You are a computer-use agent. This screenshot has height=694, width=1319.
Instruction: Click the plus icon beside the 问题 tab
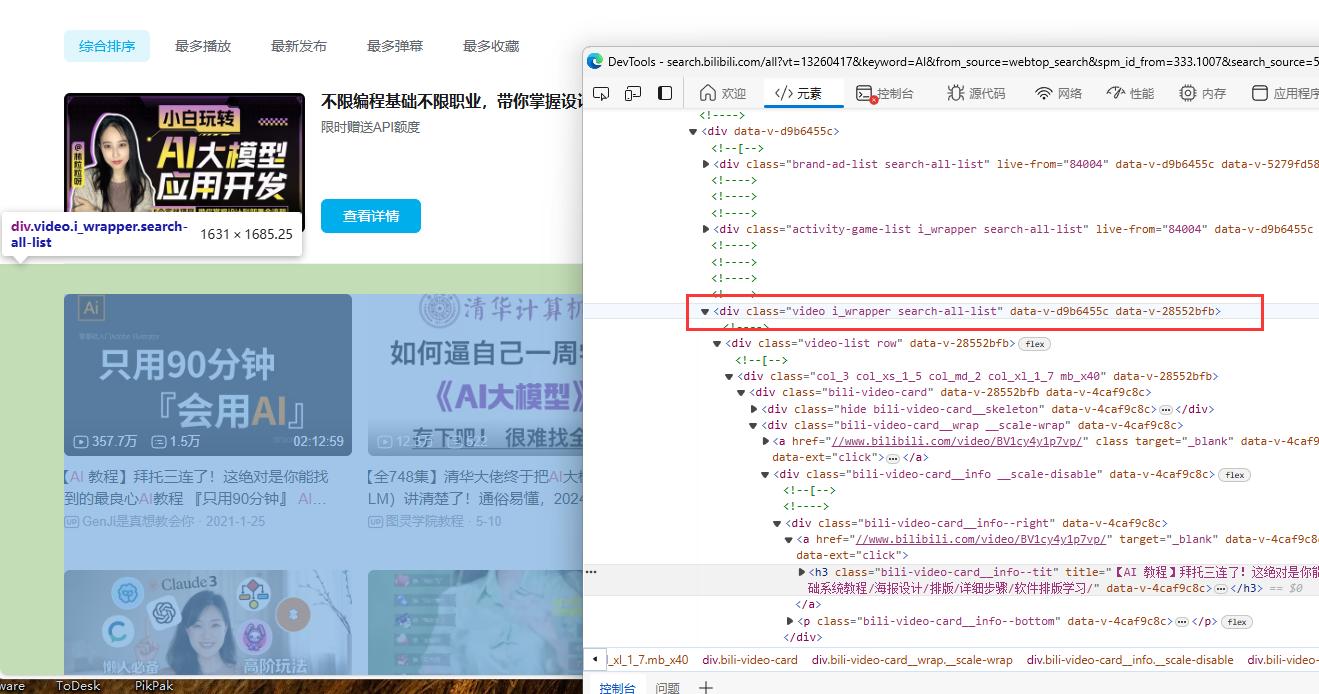[x=706, y=688]
